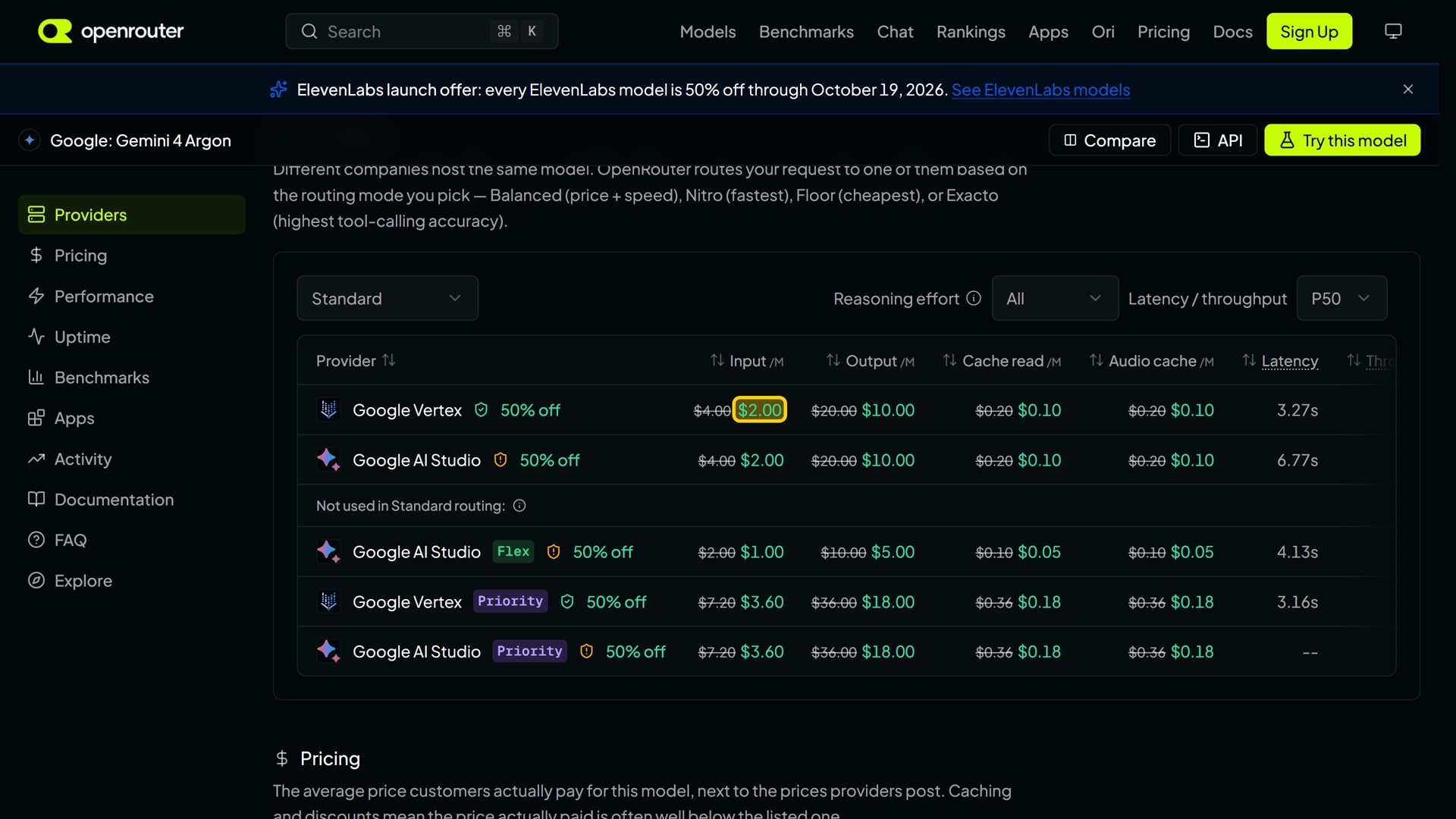Select Activity in the sidebar
1456x819 pixels.
pos(132,459)
